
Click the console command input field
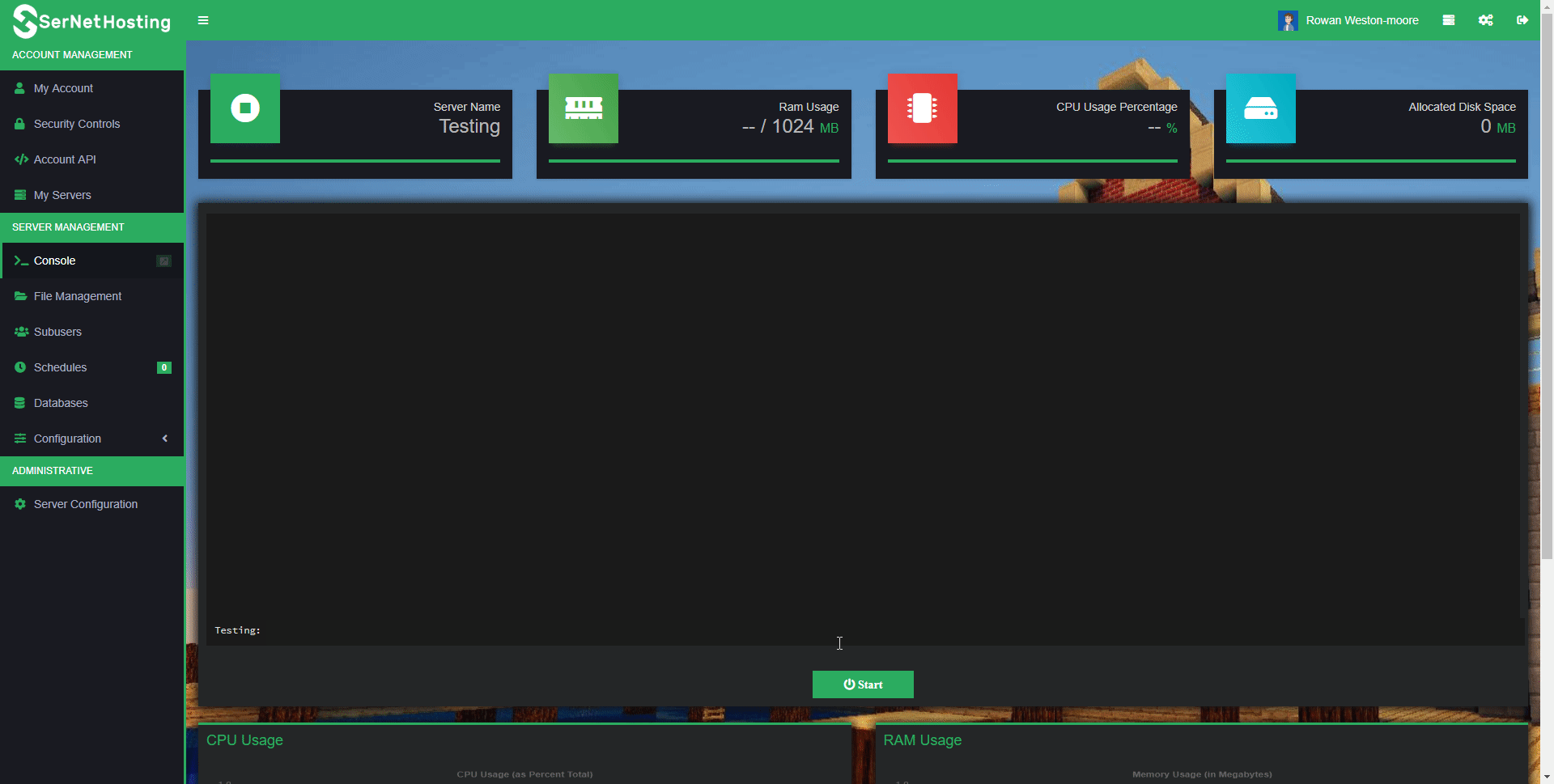[x=890, y=630]
